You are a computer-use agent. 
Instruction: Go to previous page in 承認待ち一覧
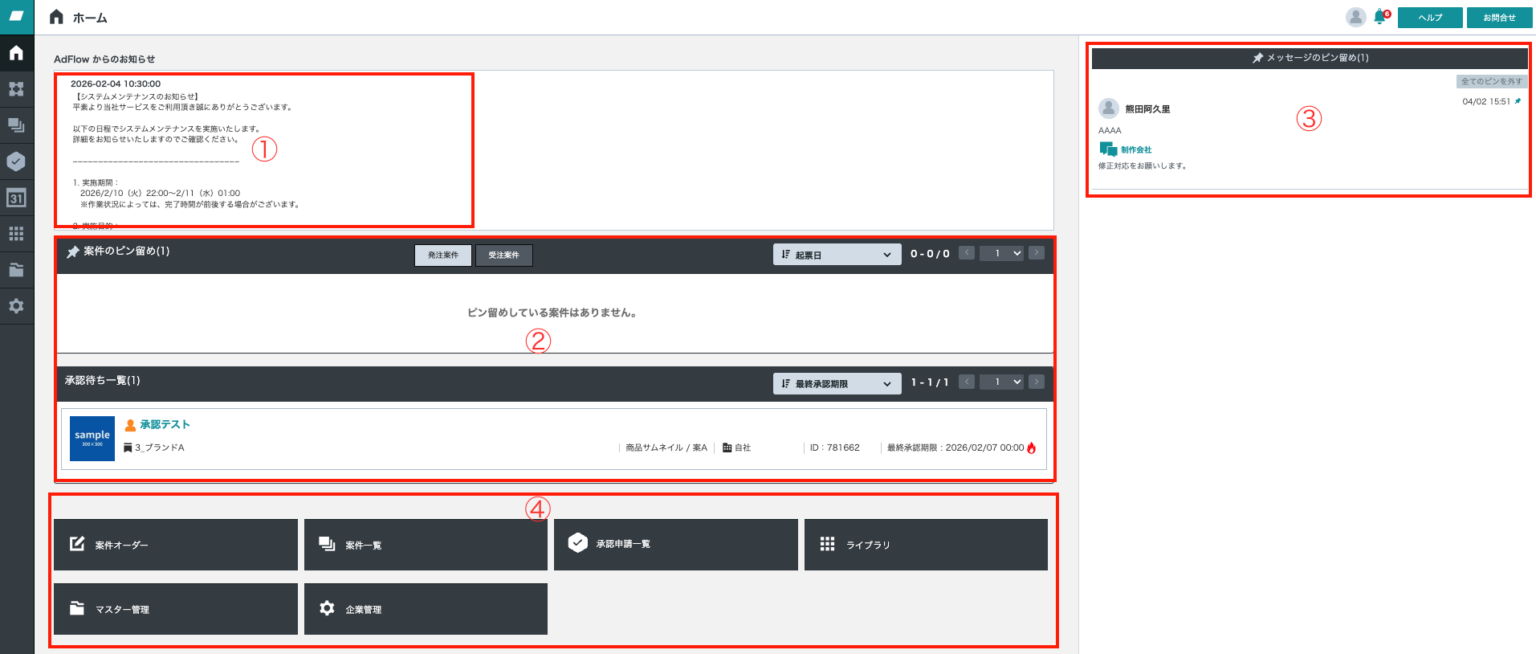[967, 382]
